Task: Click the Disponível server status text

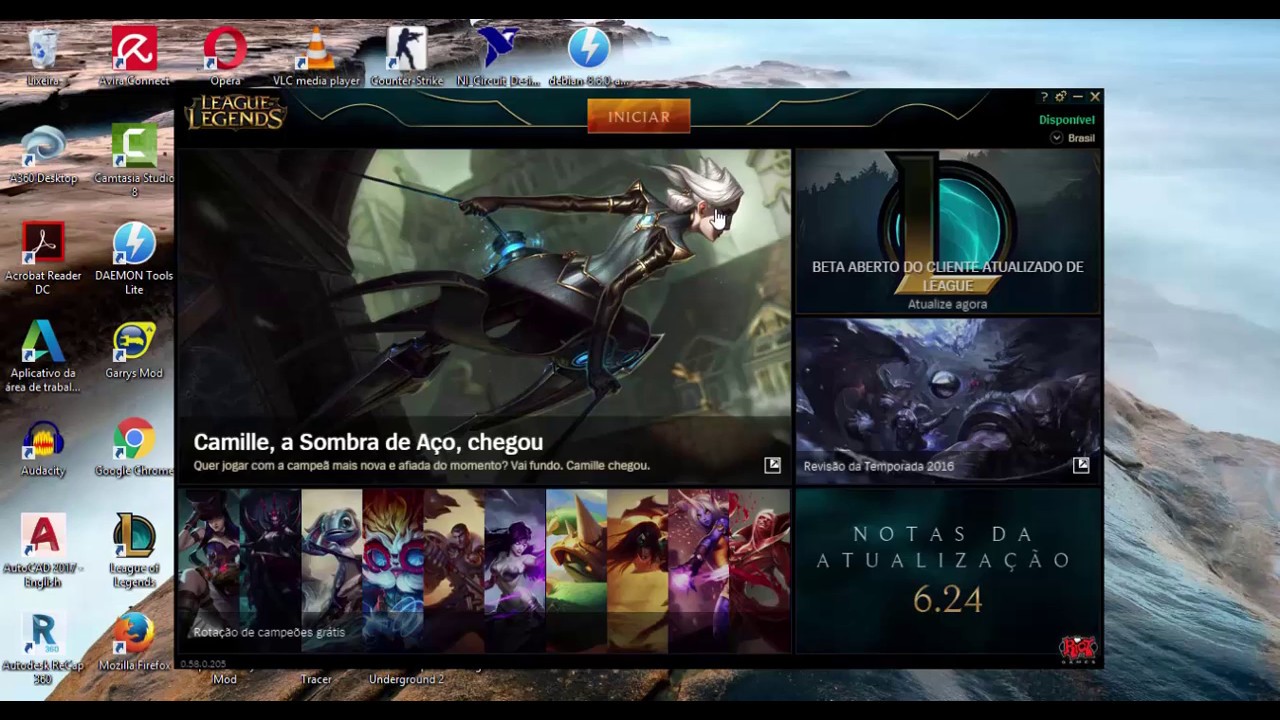Action: pos(1066,120)
